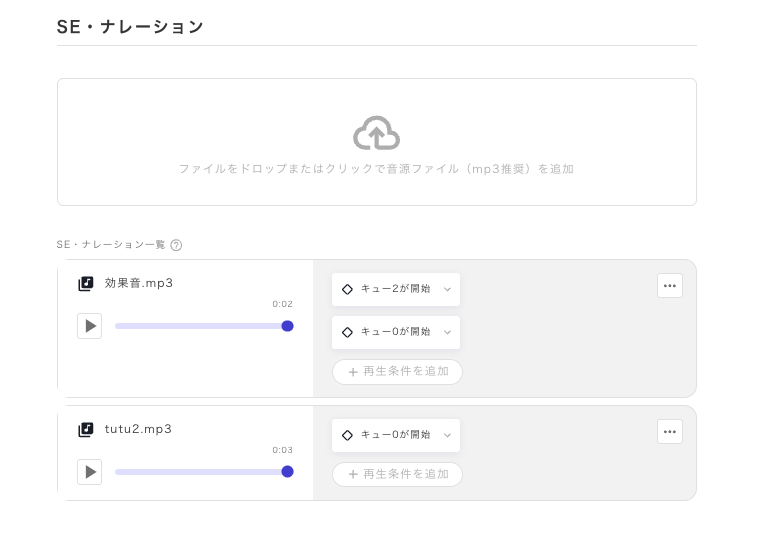Open キュー0が開始 dropdown in 効果音.mp3 row

396,332
